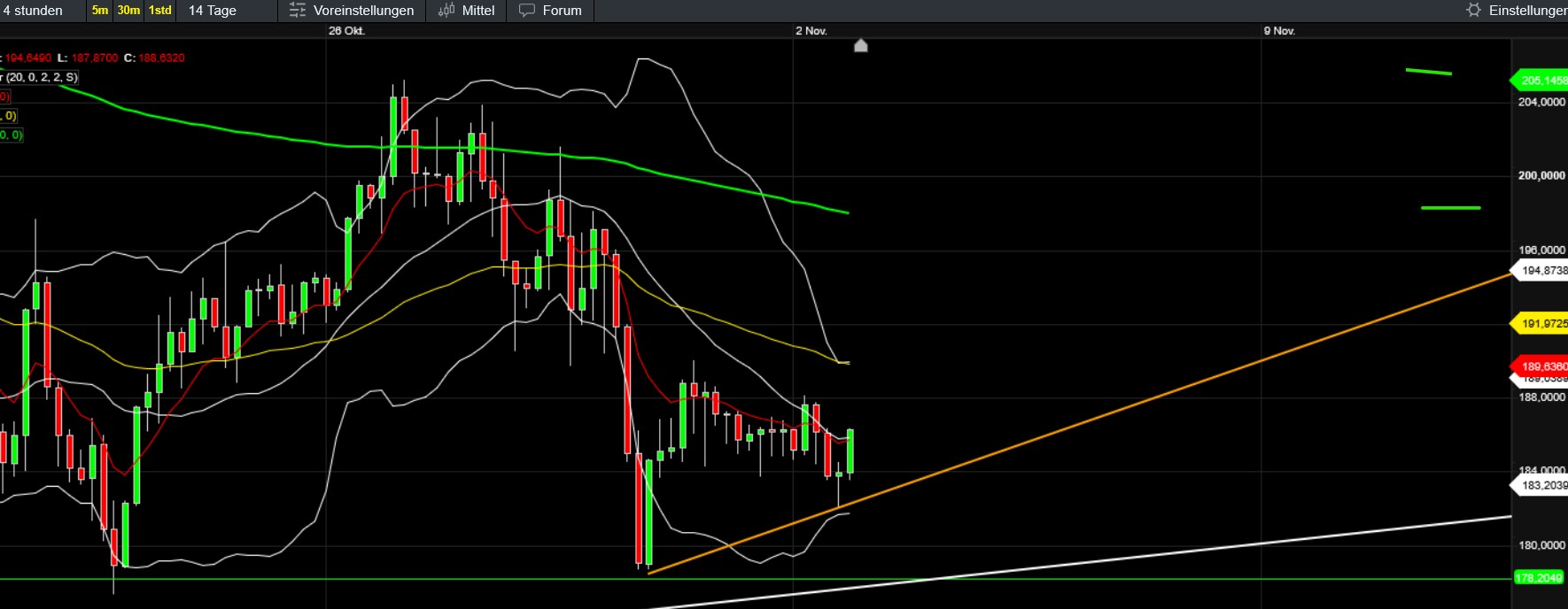Click the white arrow marker below the time axis
This screenshot has width=1568, height=609.
[860, 46]
